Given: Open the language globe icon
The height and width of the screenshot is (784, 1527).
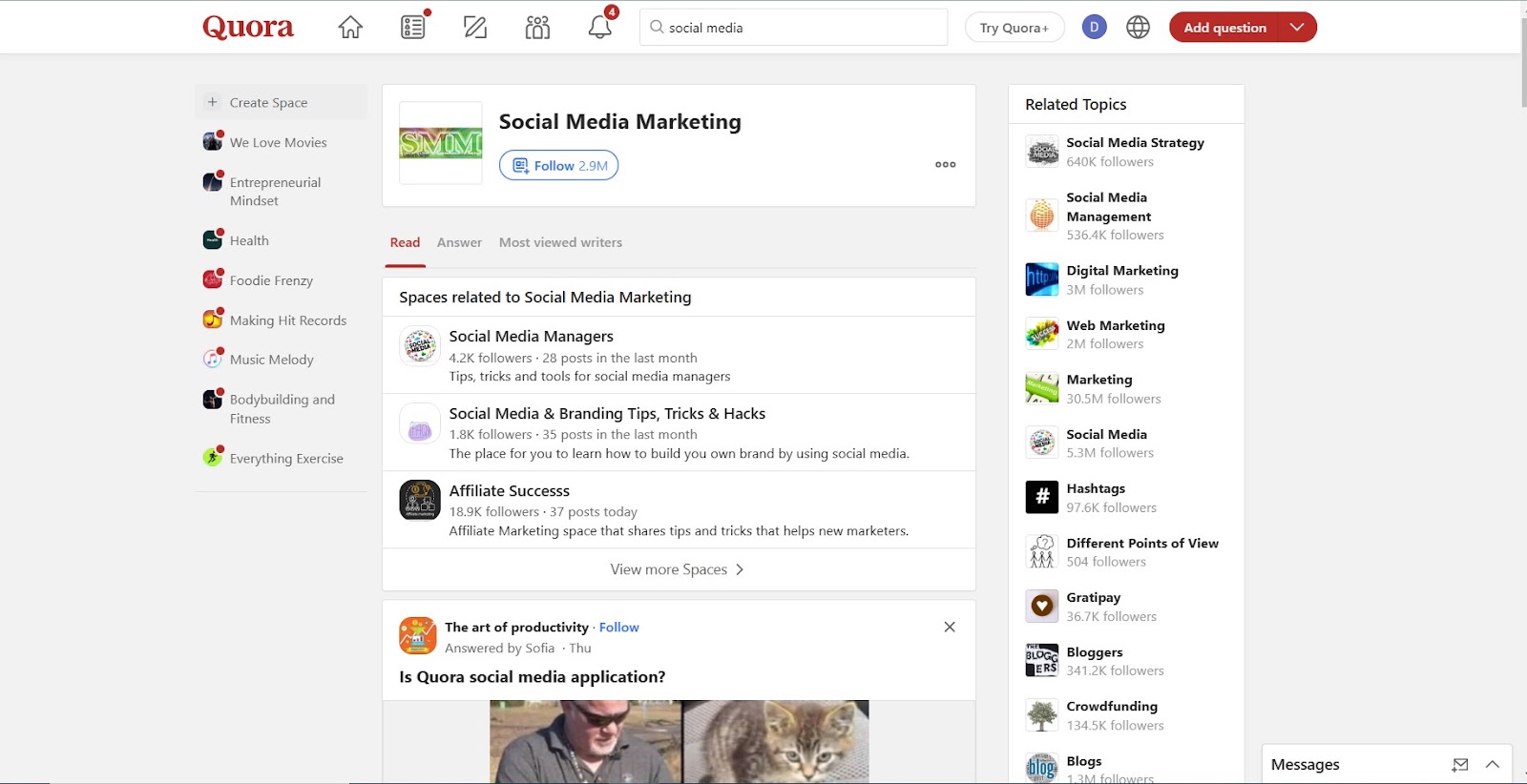Looking at the screenshot, I should (1138, 28).
